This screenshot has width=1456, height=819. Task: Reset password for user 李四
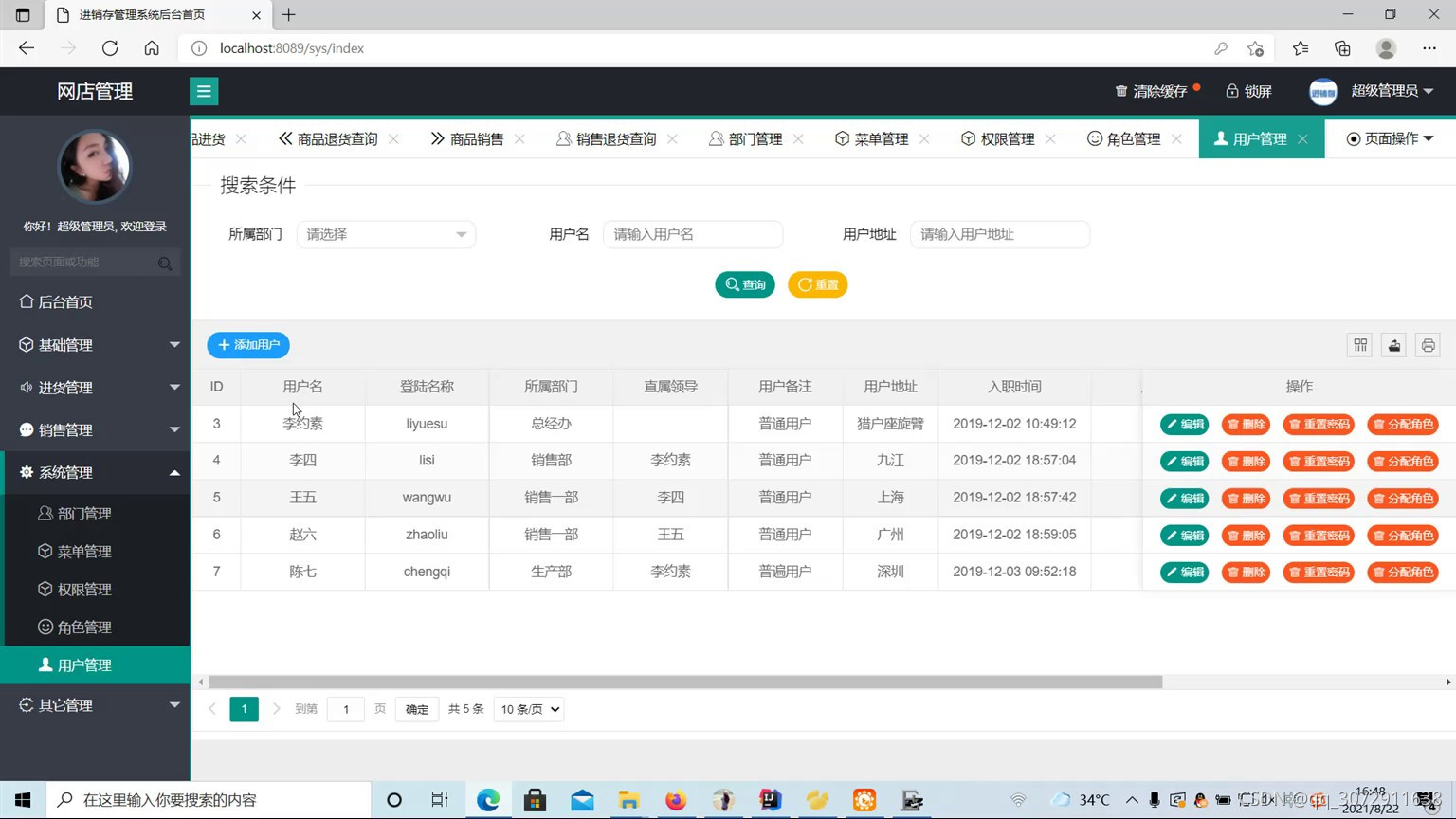point(1319,461)
